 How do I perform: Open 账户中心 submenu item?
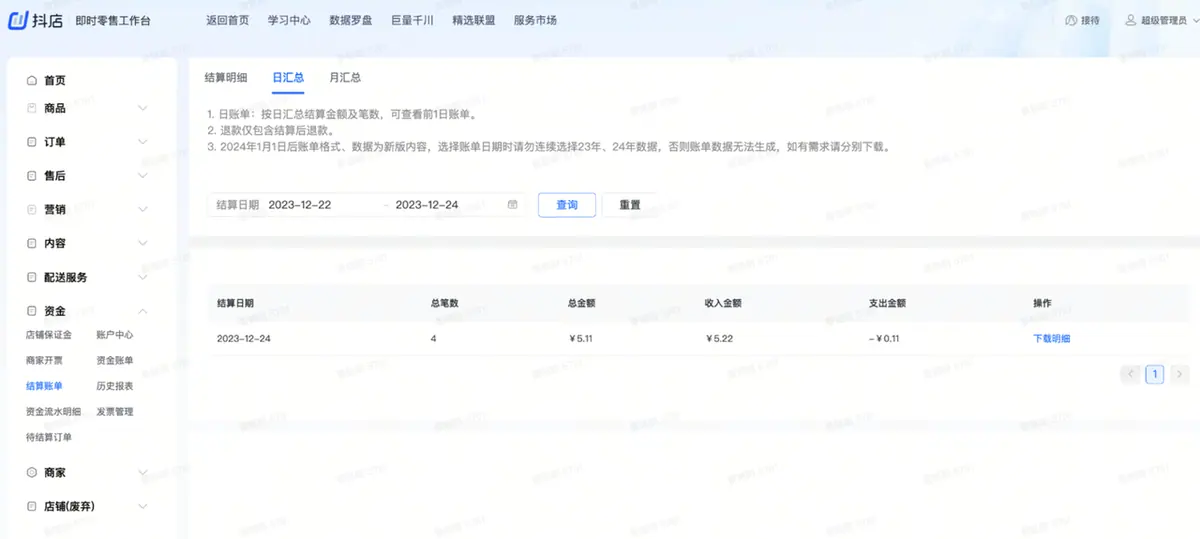(x=115, y=335)
